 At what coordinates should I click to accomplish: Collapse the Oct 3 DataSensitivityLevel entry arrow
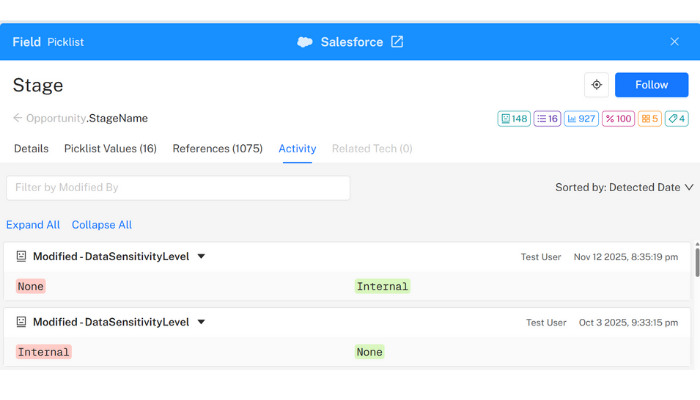pos(201,322)
